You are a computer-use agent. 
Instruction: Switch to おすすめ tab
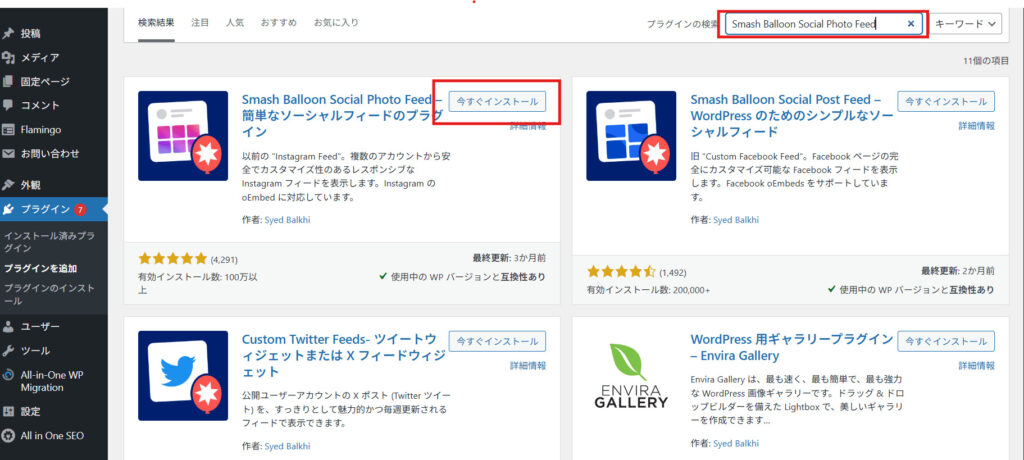(x=279, y=23)
